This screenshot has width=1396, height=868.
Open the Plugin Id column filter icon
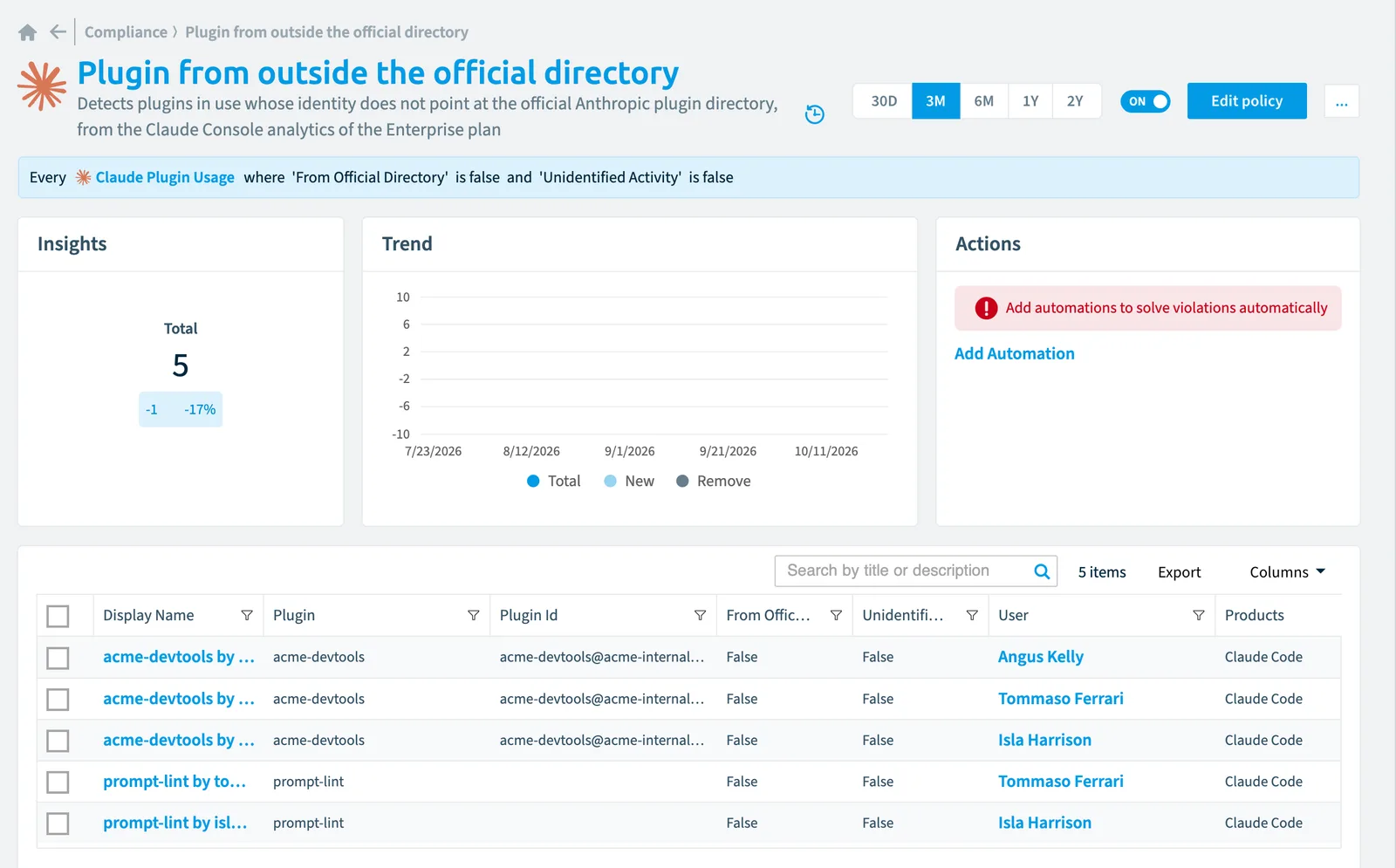pos(700,615)
